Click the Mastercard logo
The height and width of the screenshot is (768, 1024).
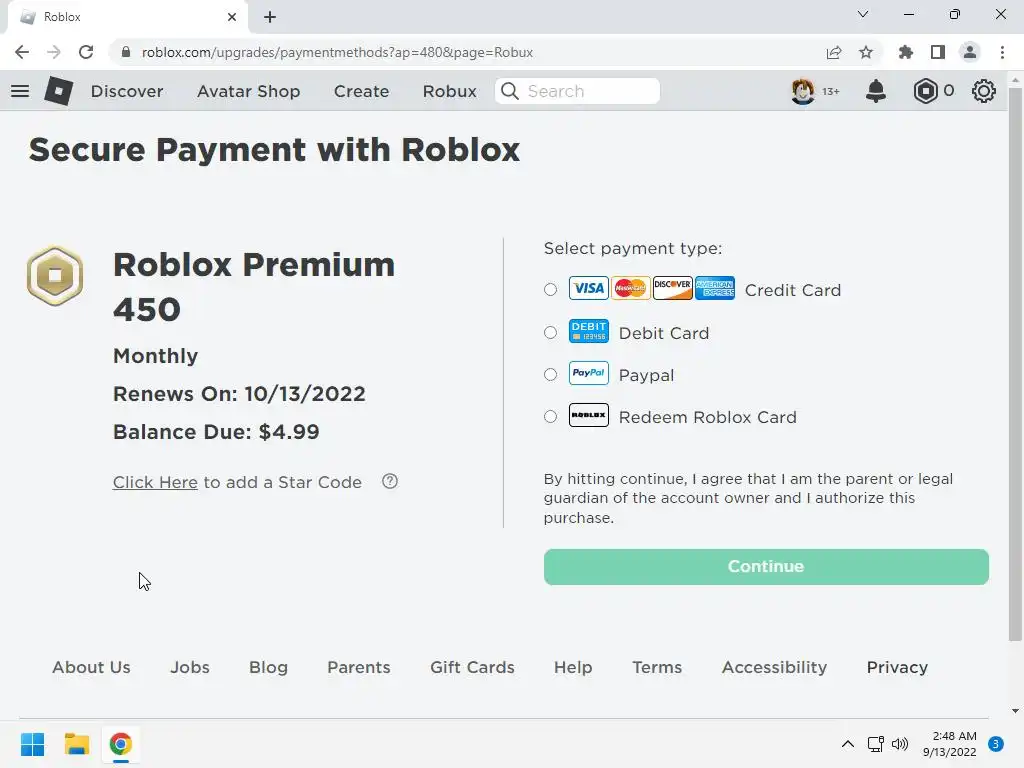630,288
